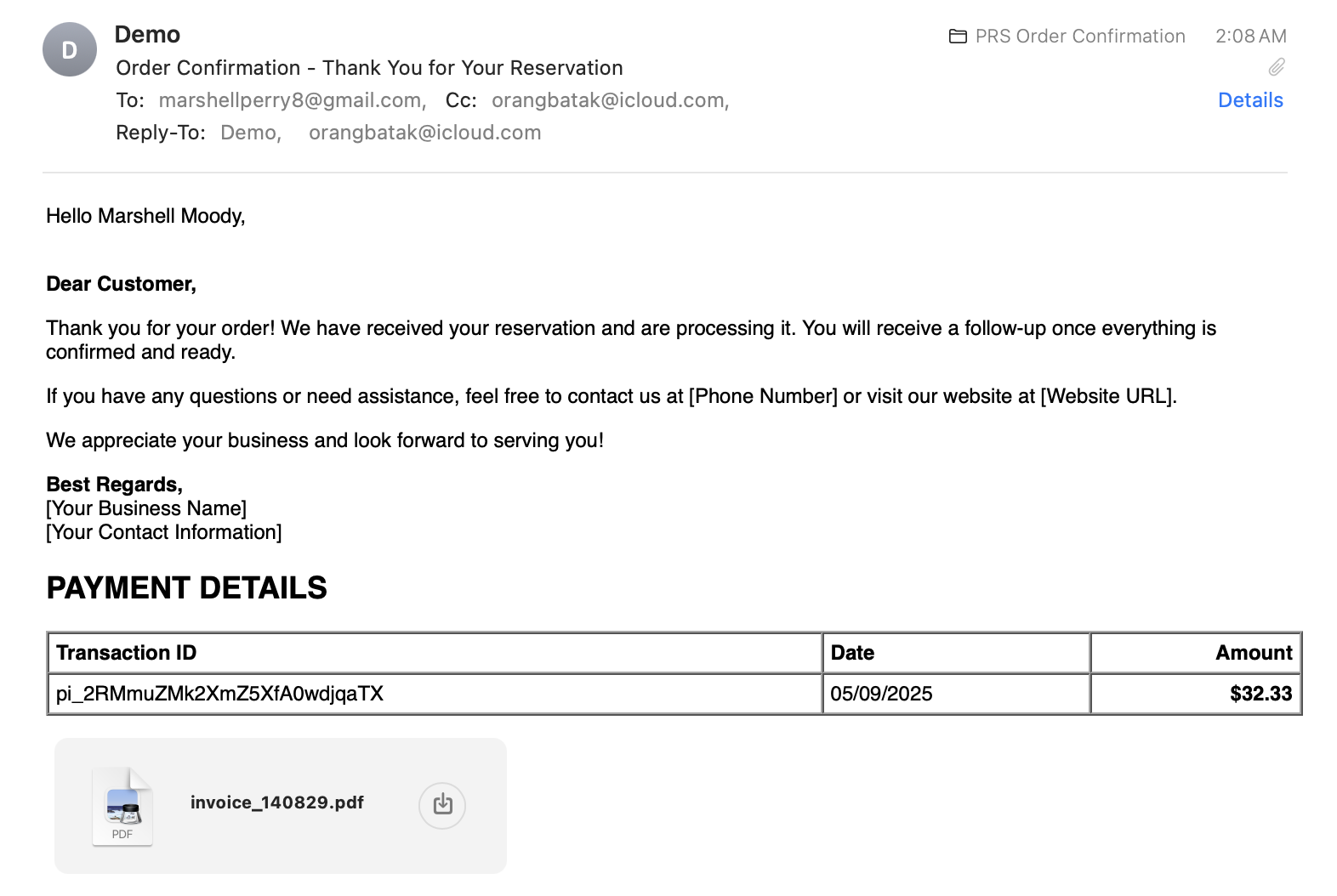This screenshot has height=896, width=1337.
Task: Select Cc address orangbatak@icloud.com
Action: (610, 100)
